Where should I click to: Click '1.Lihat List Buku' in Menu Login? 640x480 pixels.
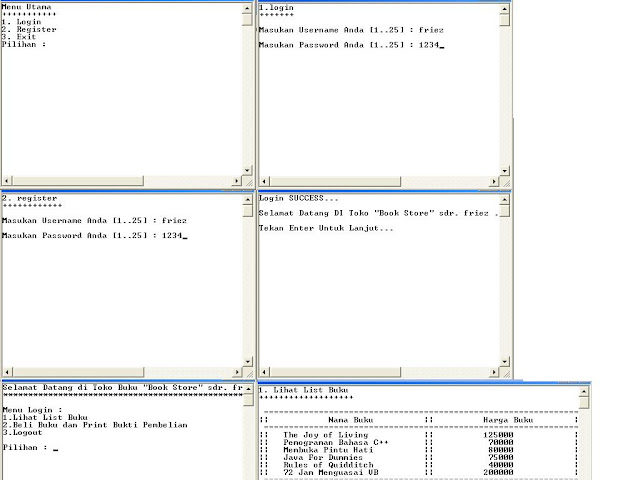(45, 418)
